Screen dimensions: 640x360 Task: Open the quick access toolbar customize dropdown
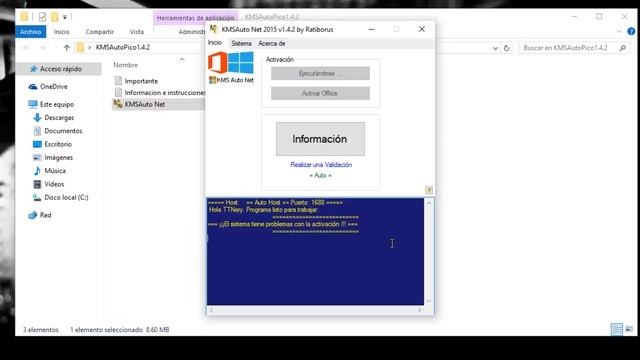tap(65, 17)
